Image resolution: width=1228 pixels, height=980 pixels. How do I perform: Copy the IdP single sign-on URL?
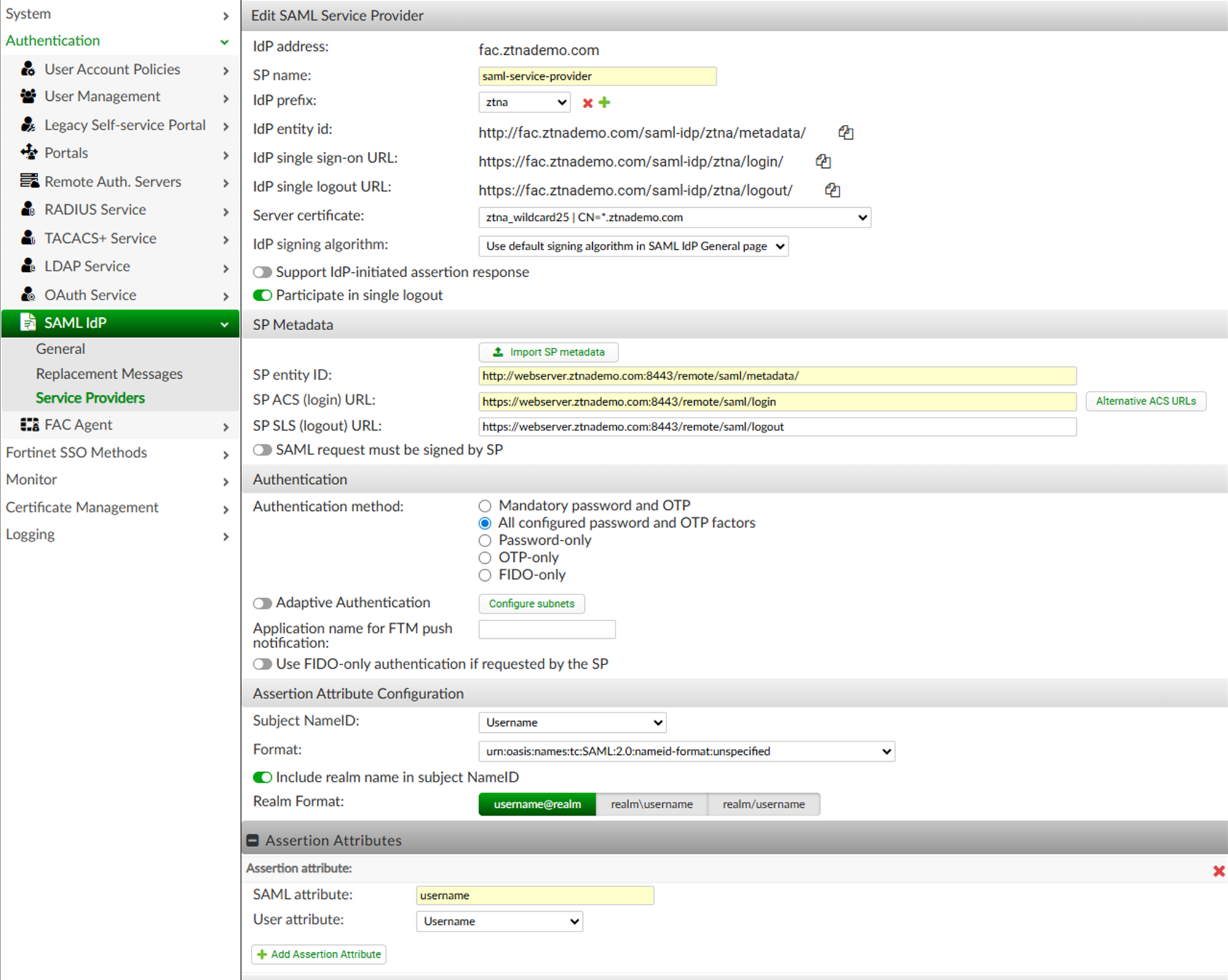click(x=823, y=161)
